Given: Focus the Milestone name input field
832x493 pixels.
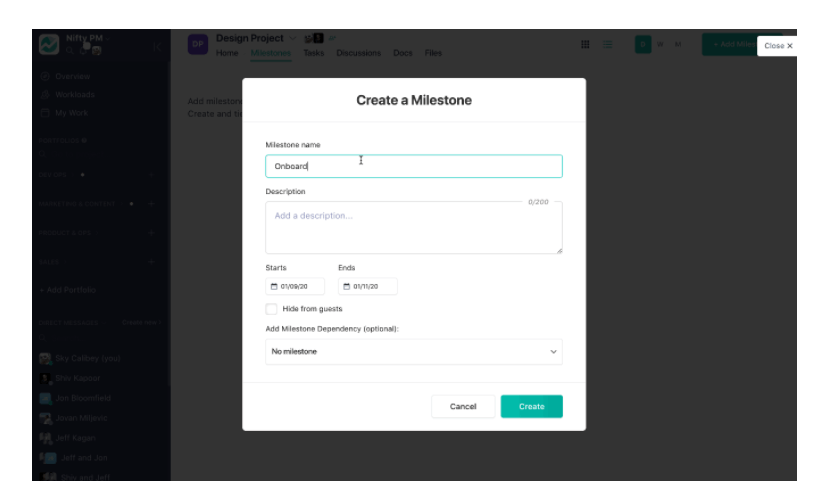Looking at the screenshot, I should point(414,166).
